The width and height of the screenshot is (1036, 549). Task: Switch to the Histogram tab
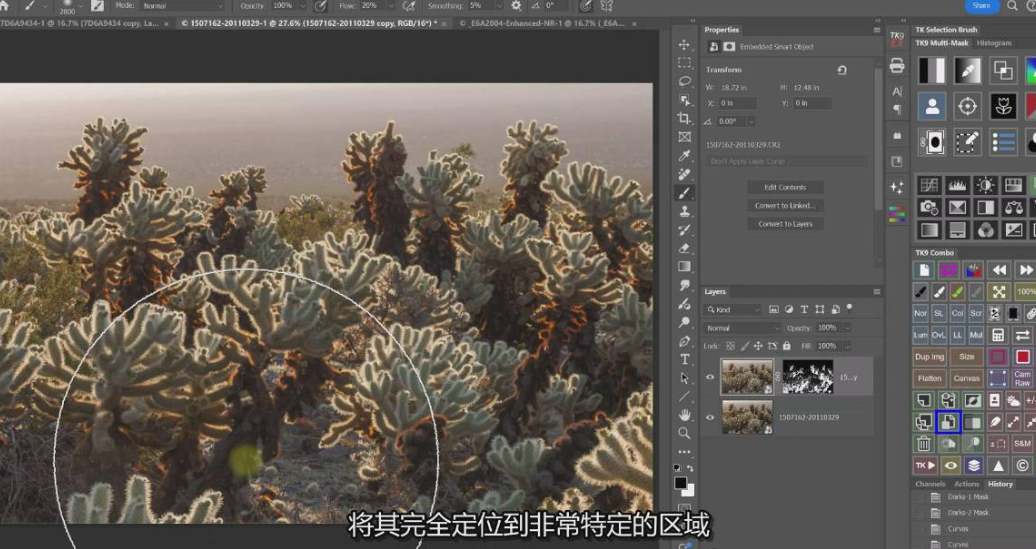[x=994, y=43]
